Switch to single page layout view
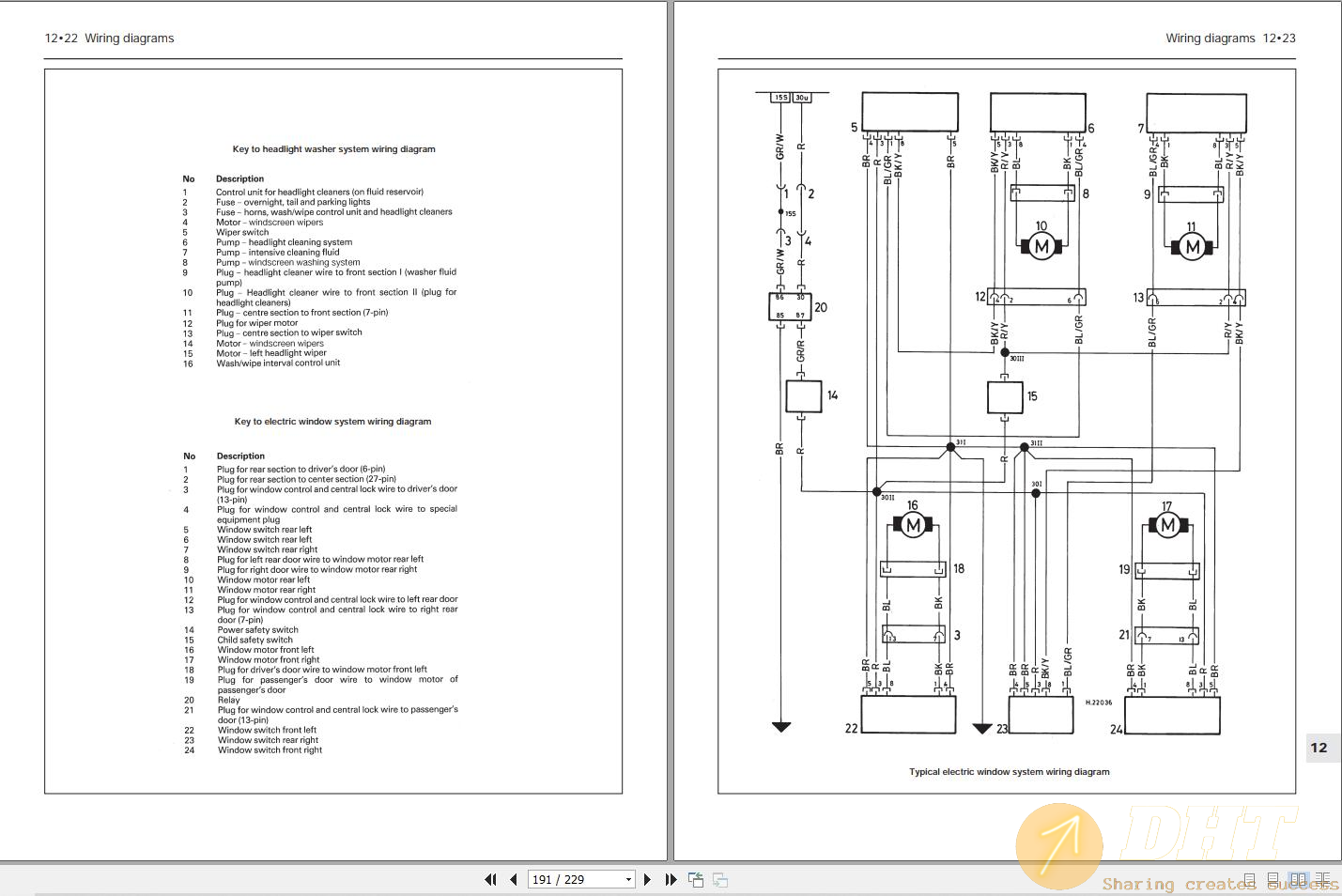The image size is (1342, 896). click(x=1249, y=880)
